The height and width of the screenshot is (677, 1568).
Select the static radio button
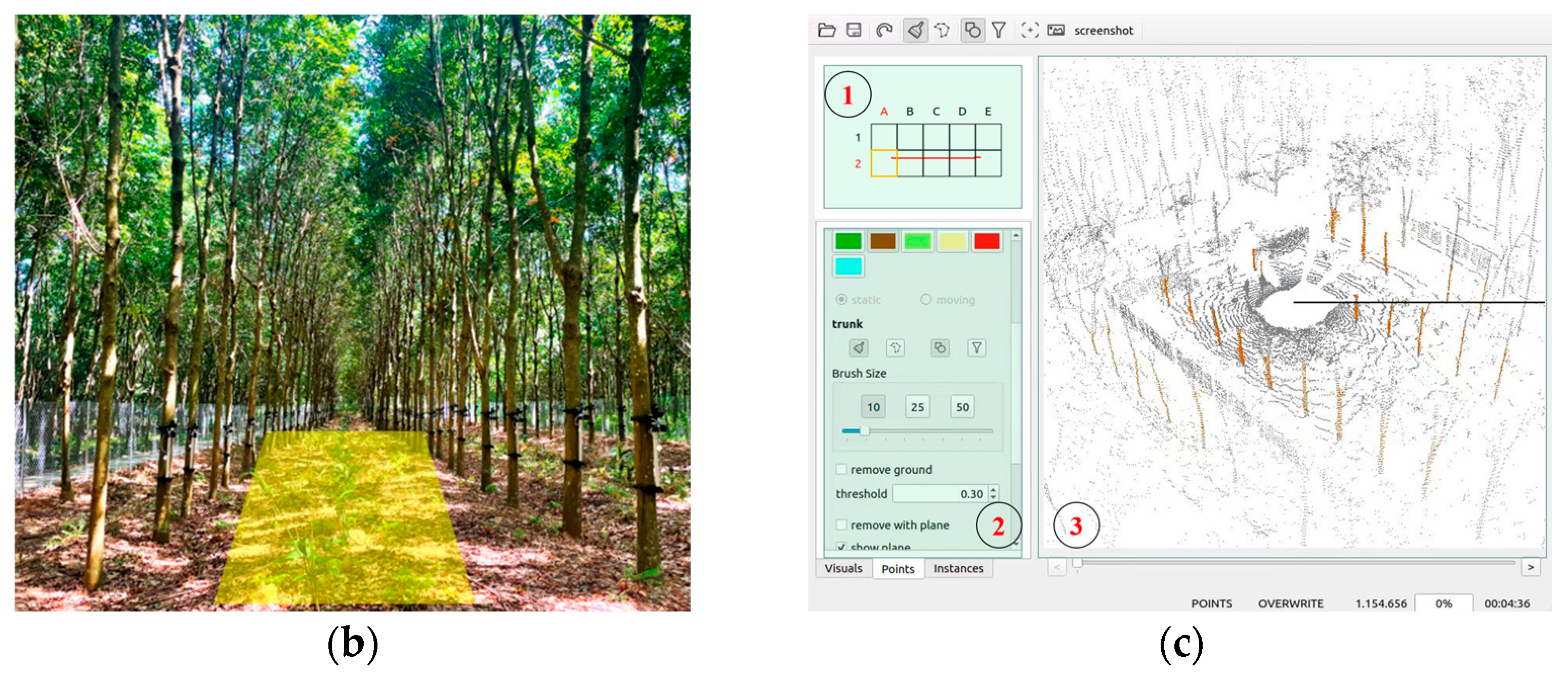pos(841,299)
